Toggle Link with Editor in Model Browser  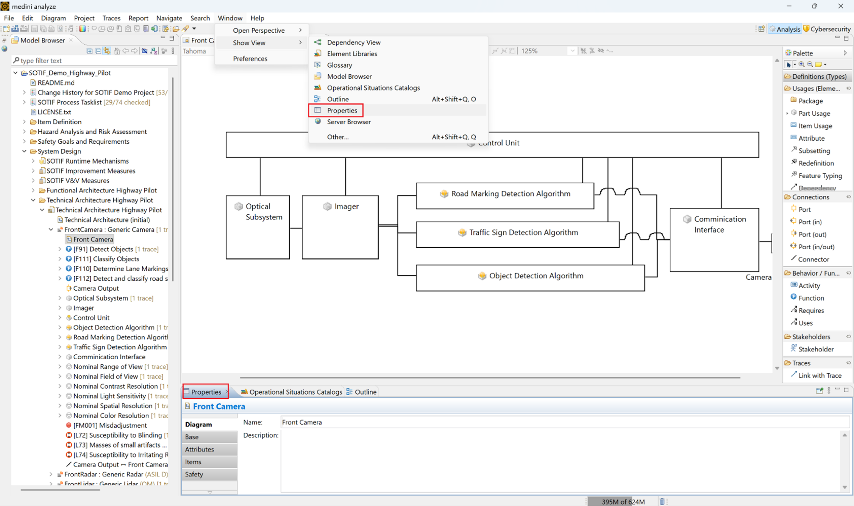[107, 51]
